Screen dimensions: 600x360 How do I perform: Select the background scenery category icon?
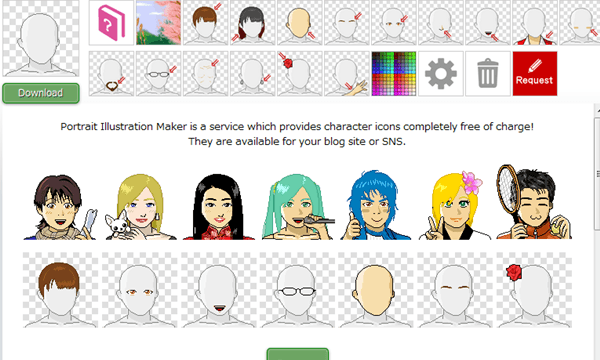[x=158, y=23]
